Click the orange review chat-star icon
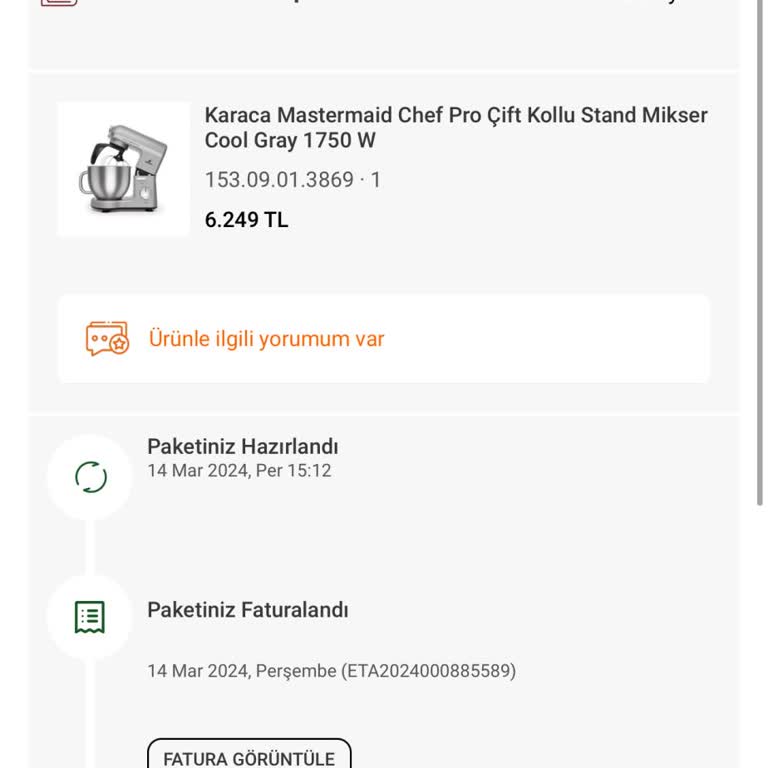Viewport: 768px width, 768px height. click(107, 339)
